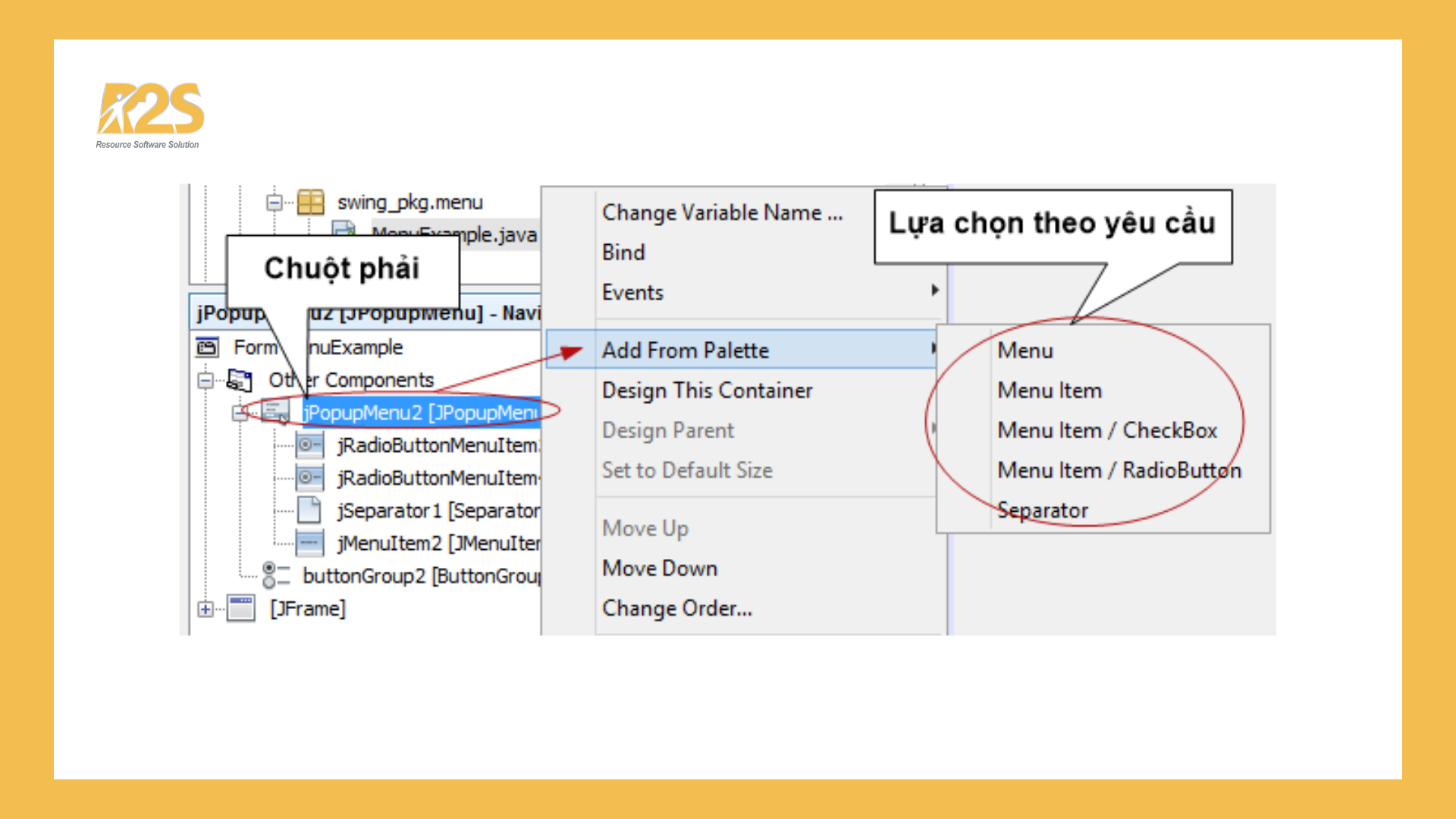The height and width of the screenshot is (819, 1456).
Task: Open the Events submenu arrow
Action: [x=934, y=290]
